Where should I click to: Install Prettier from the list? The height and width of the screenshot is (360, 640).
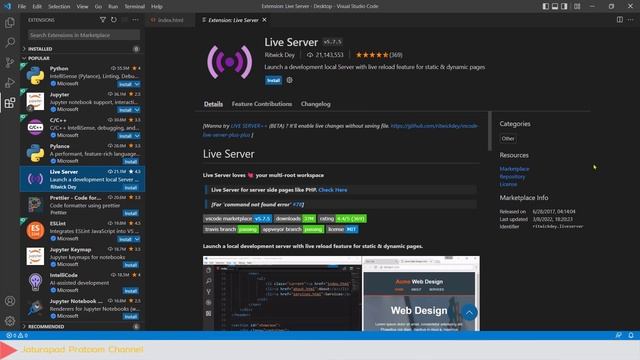pyautogui.click(x=131, y=213)
